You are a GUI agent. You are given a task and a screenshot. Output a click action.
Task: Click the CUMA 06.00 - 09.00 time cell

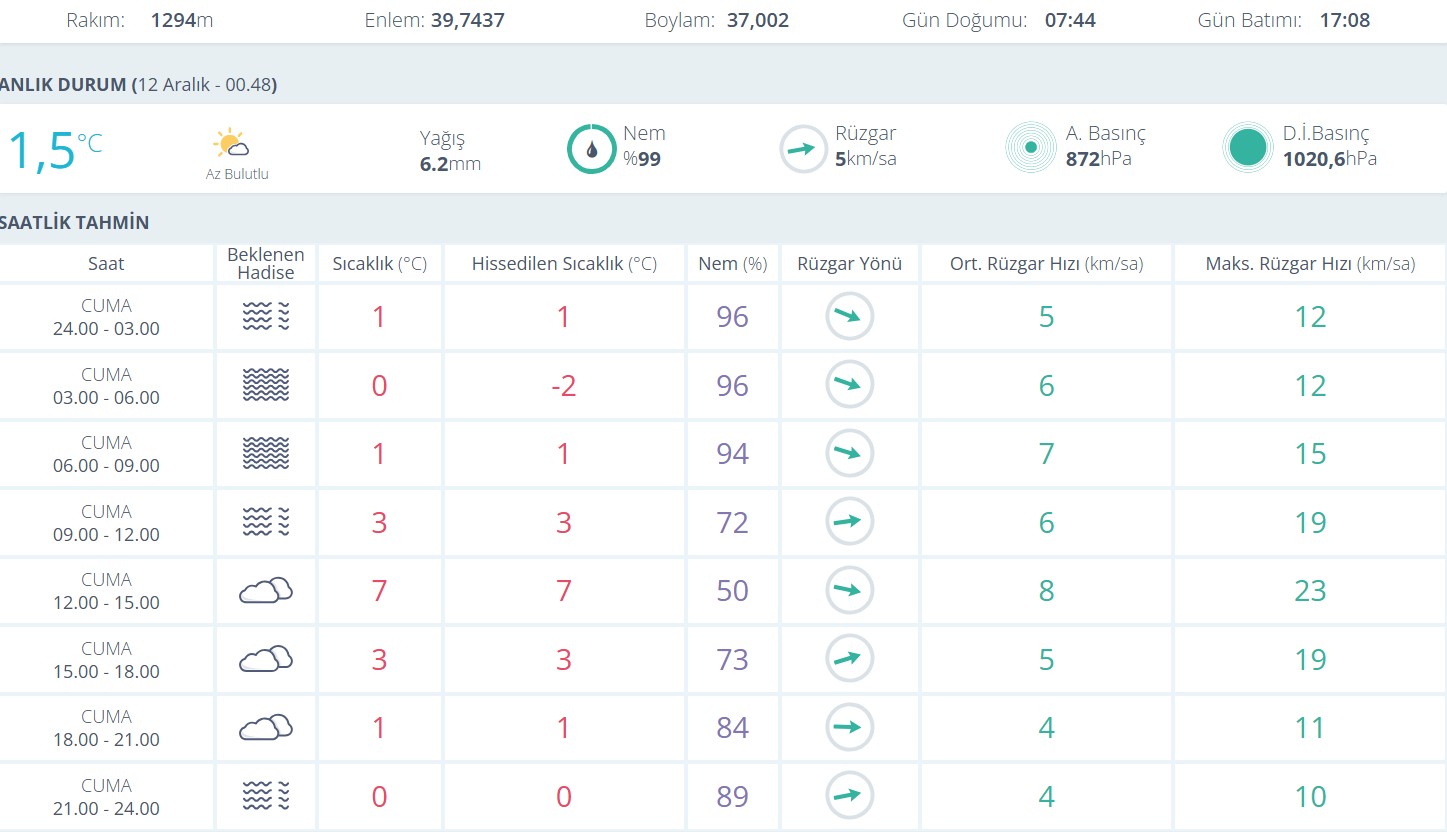click(x=106, y=454)
